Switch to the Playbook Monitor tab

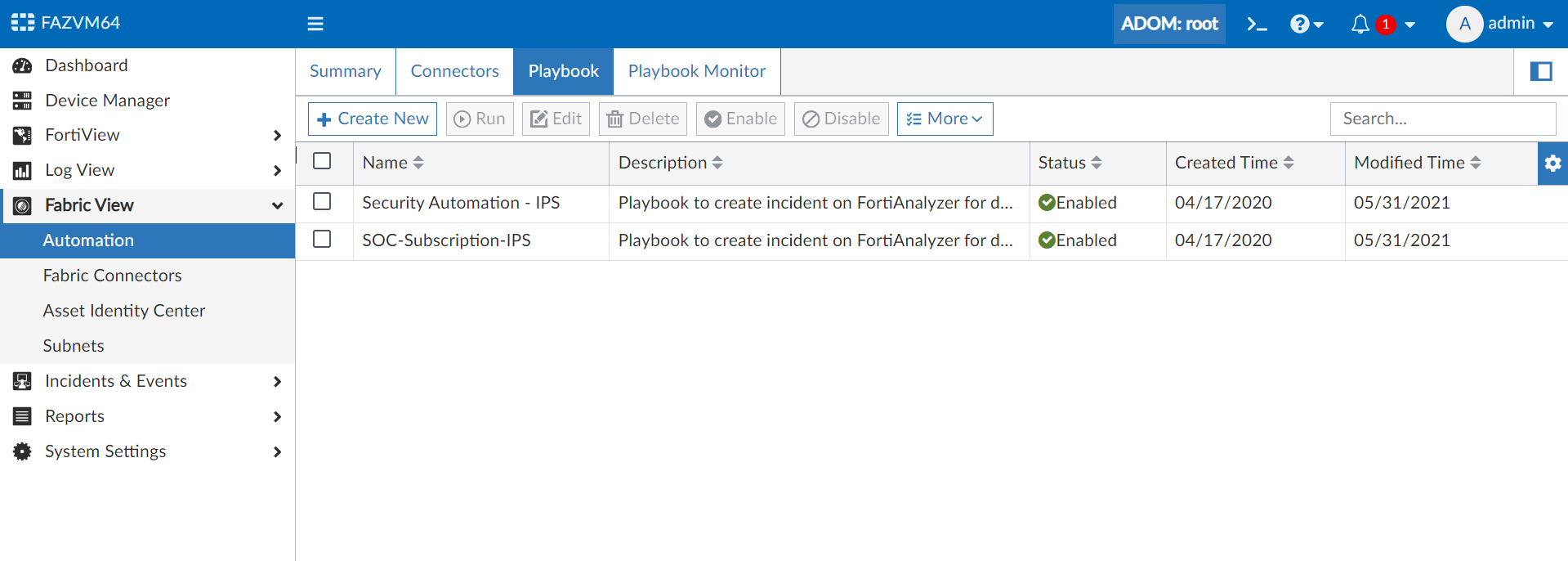tap(696, 71)
